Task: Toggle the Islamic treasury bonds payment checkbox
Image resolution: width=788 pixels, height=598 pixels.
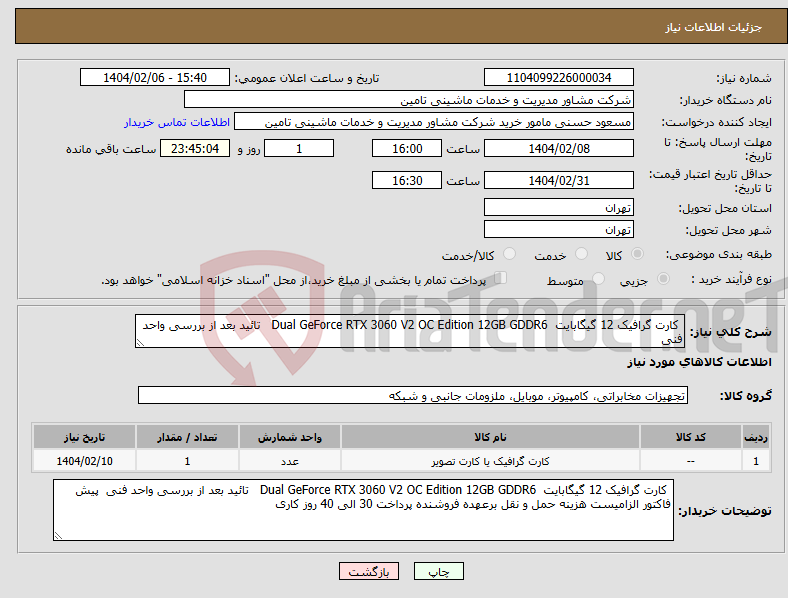Action: (x=501, y=278)
